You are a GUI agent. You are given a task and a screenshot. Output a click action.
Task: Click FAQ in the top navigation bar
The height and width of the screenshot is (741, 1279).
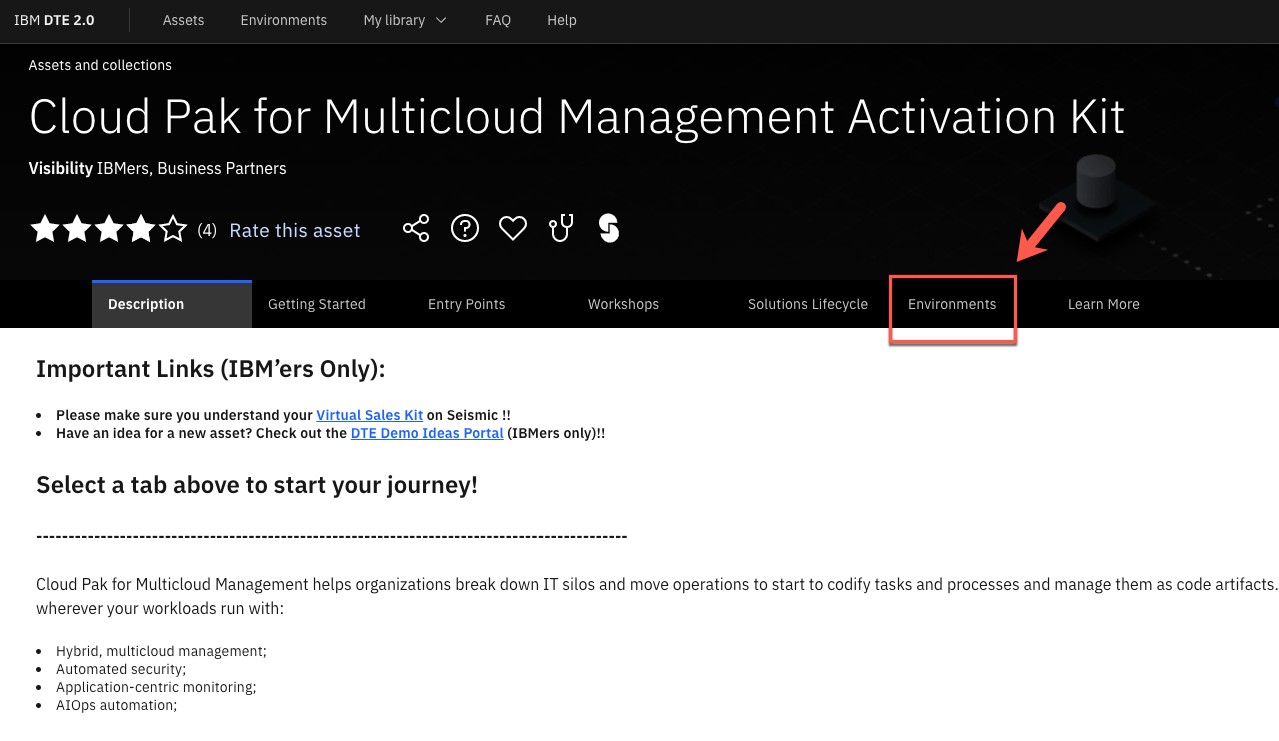point(498,20)
